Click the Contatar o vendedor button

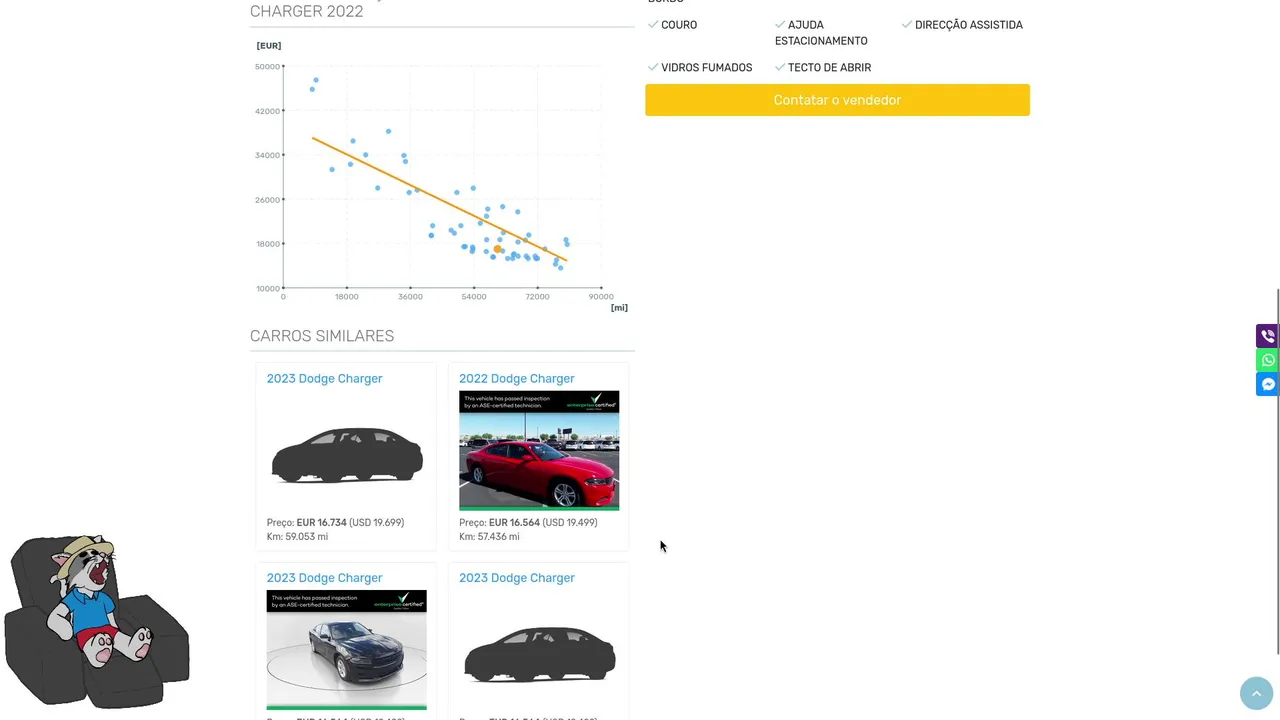click(x=837, y=100)
